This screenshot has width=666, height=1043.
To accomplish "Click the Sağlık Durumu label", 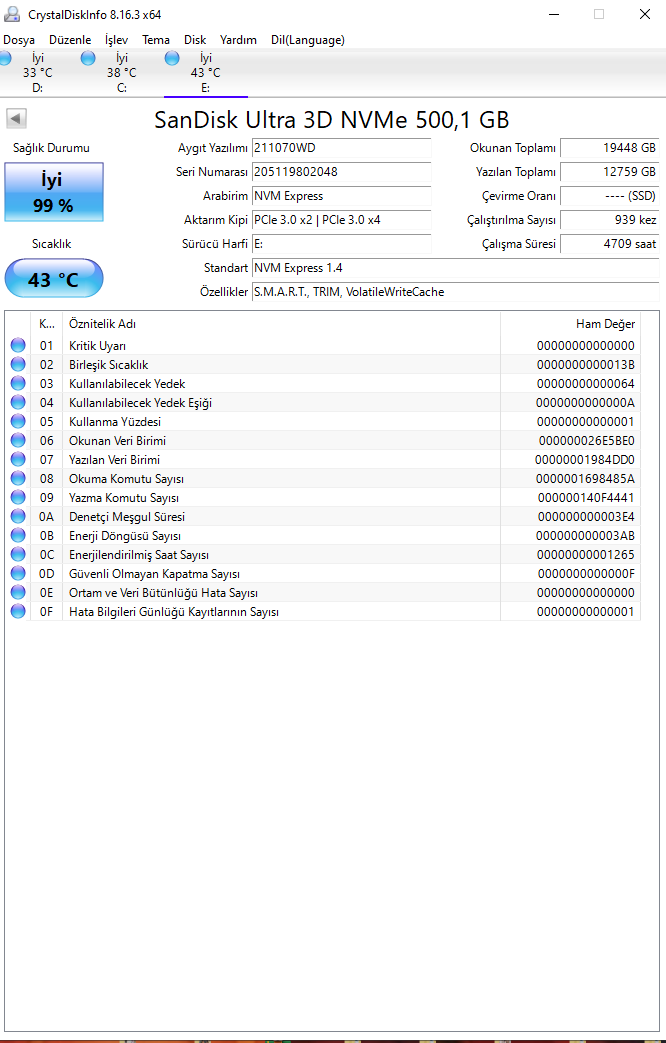I will pos(51,148).
